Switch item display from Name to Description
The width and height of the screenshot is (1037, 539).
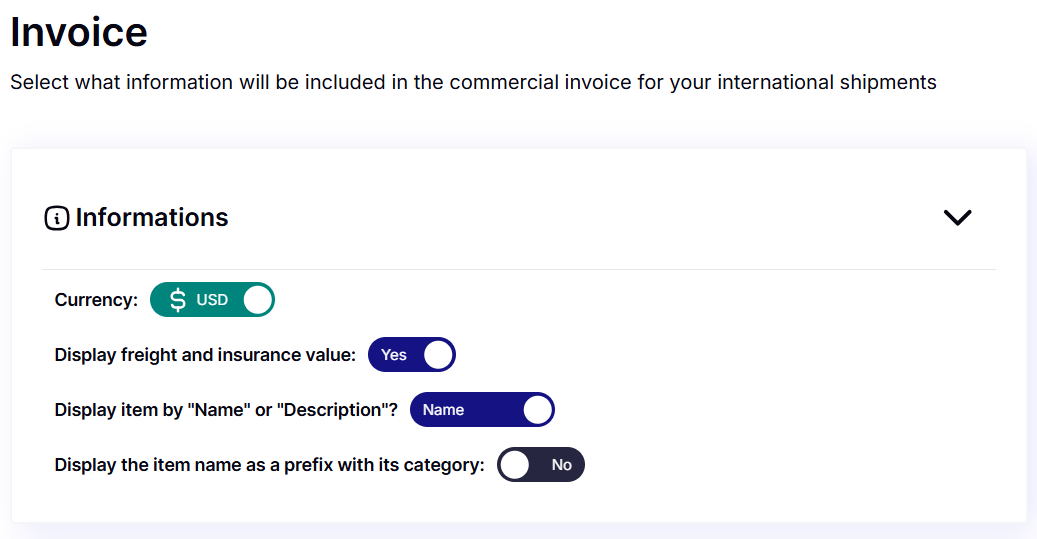(482, 409)
